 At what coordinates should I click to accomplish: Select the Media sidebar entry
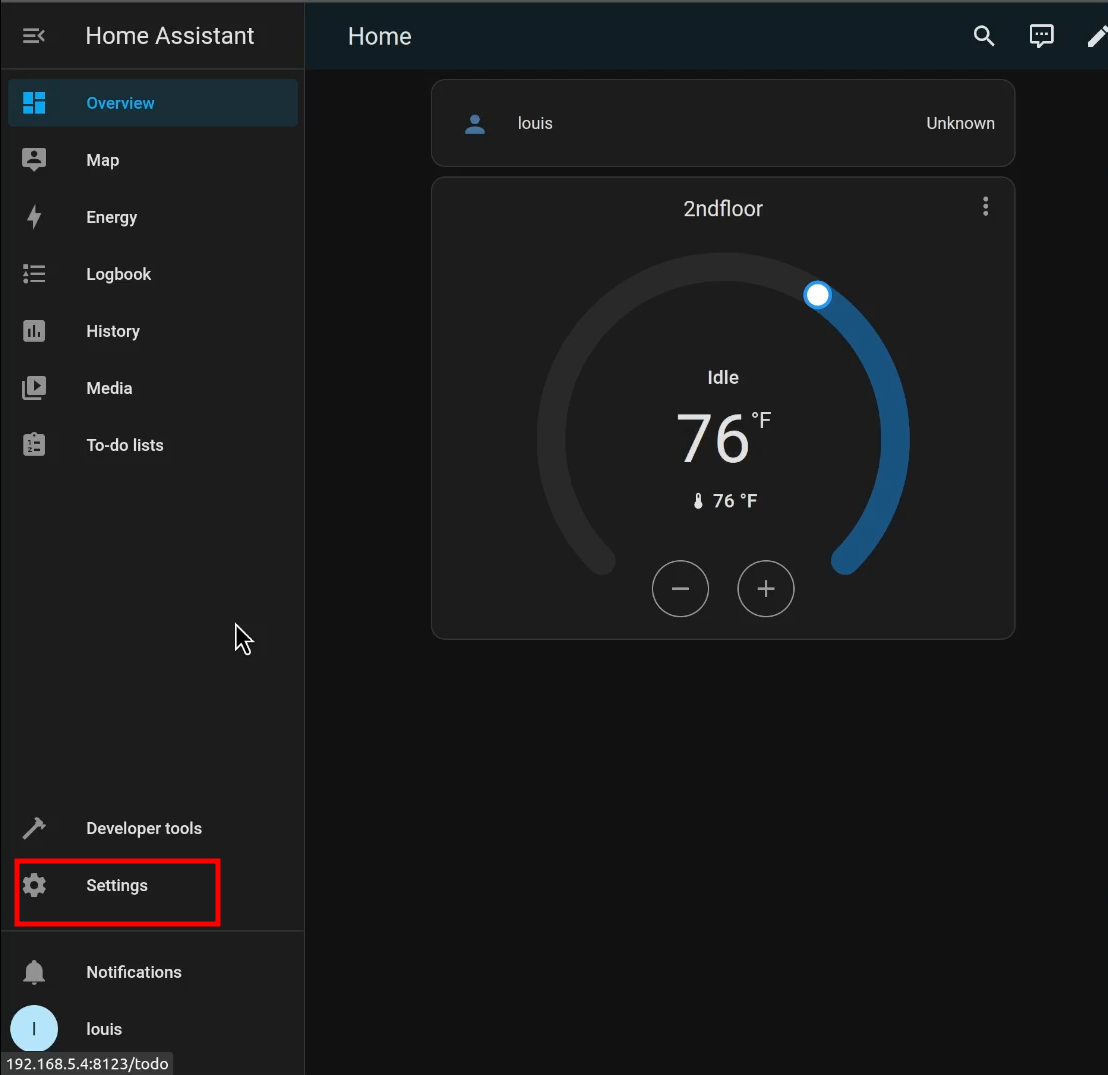pyautogui.click(x=153, y=388)
